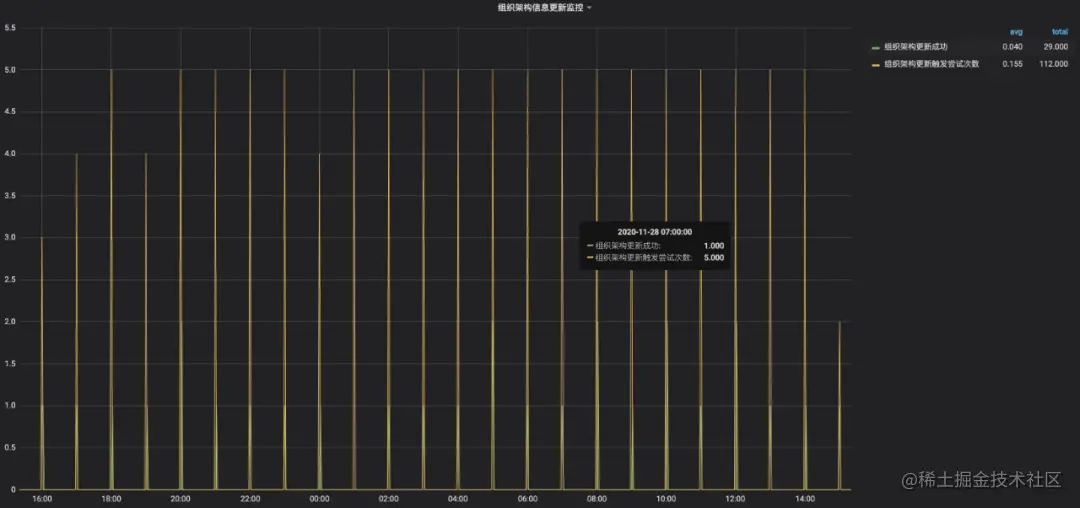The image size is (1080, 508).
Task: Click the 1.5 y-axis label
Action: point(10,364)
